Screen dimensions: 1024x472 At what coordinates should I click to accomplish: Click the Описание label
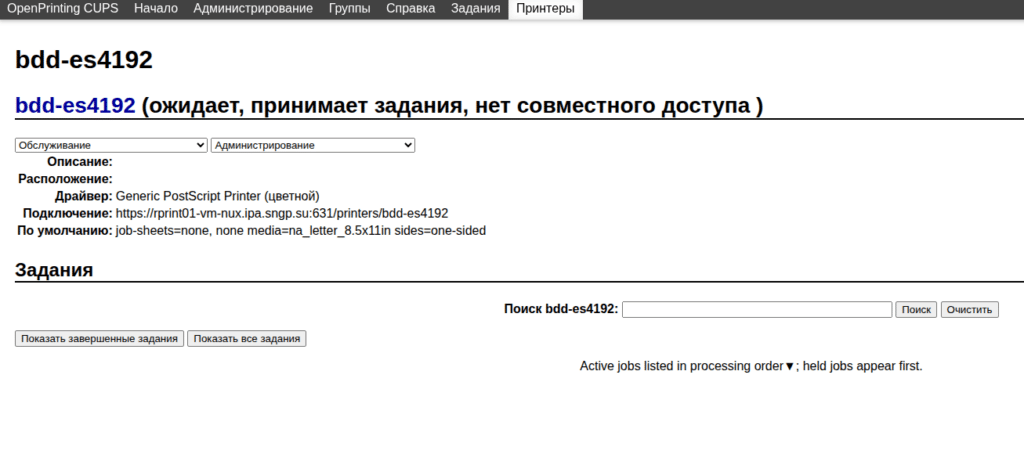(x=80, y=162)
